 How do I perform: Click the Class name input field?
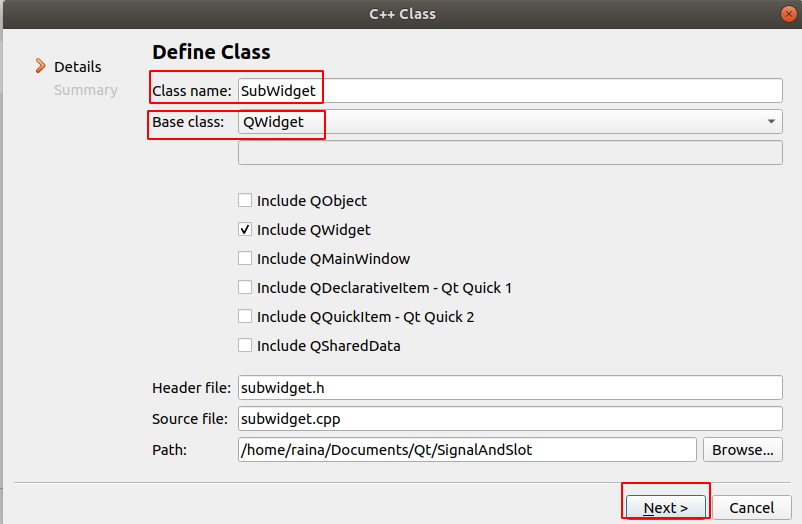pos(510,91)
